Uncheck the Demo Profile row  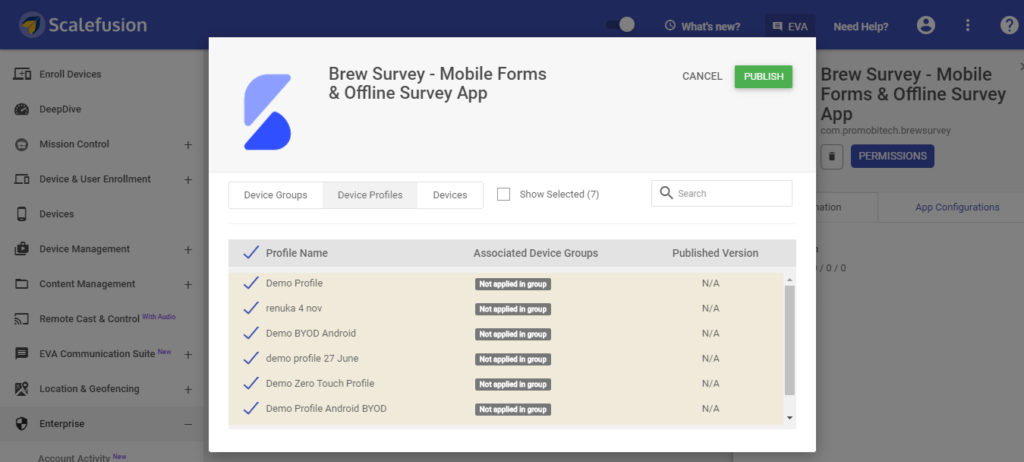(251, 283)
